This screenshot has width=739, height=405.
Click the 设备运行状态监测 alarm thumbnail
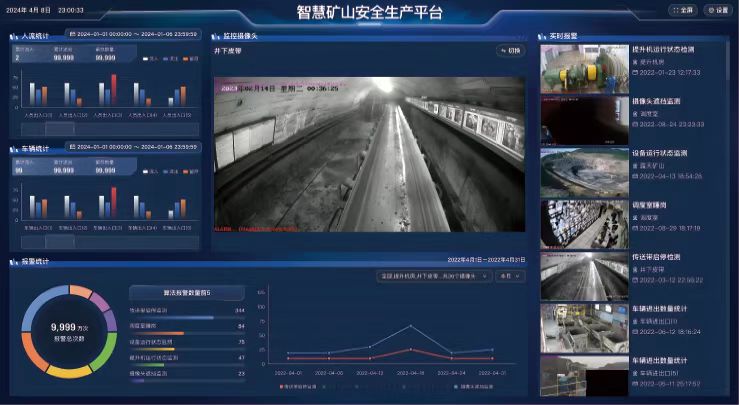click(x=584, y=173)
